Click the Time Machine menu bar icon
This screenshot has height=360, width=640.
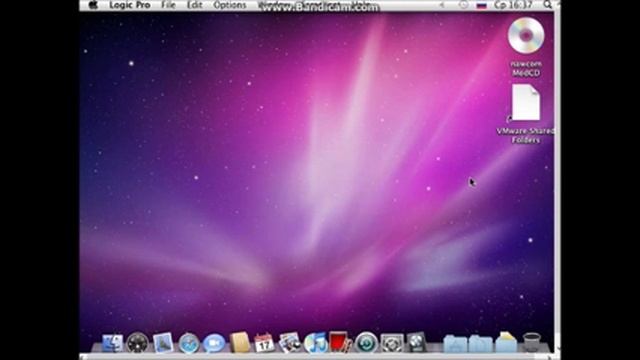[463, 5]
